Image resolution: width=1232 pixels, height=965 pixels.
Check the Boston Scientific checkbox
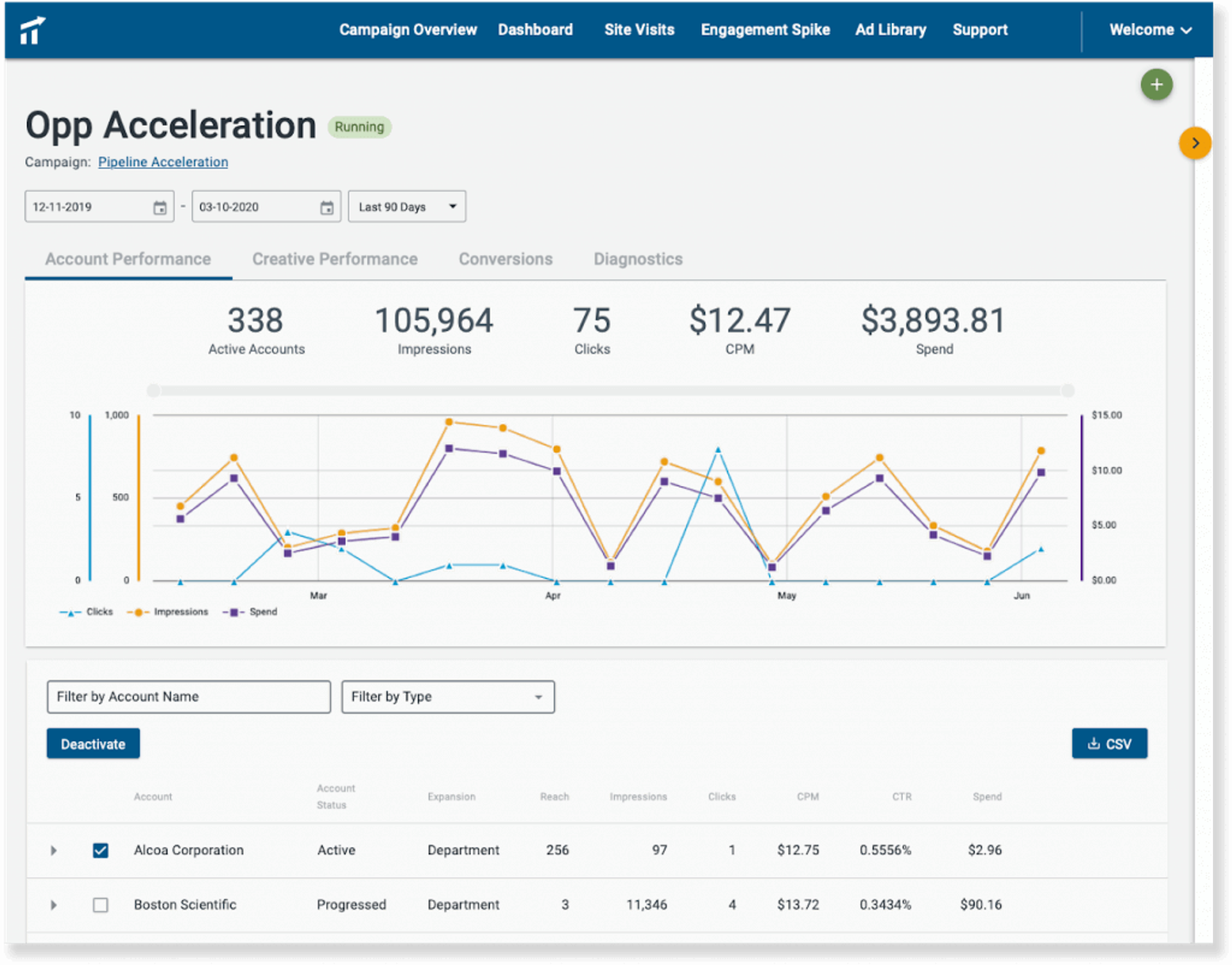tap(100, 905)
